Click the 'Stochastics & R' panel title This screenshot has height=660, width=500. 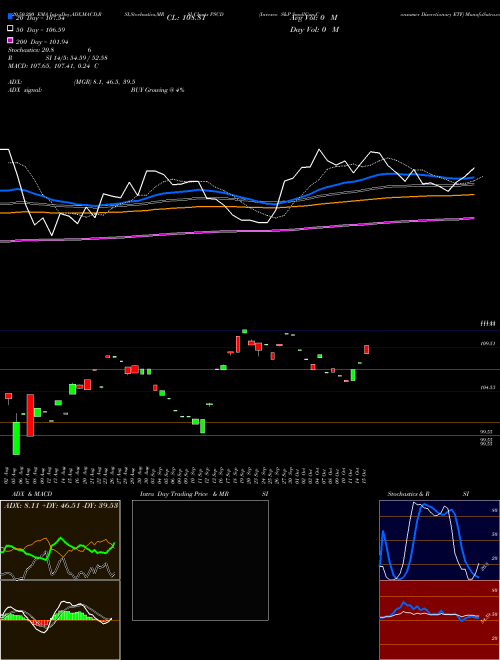pos(409,494)
